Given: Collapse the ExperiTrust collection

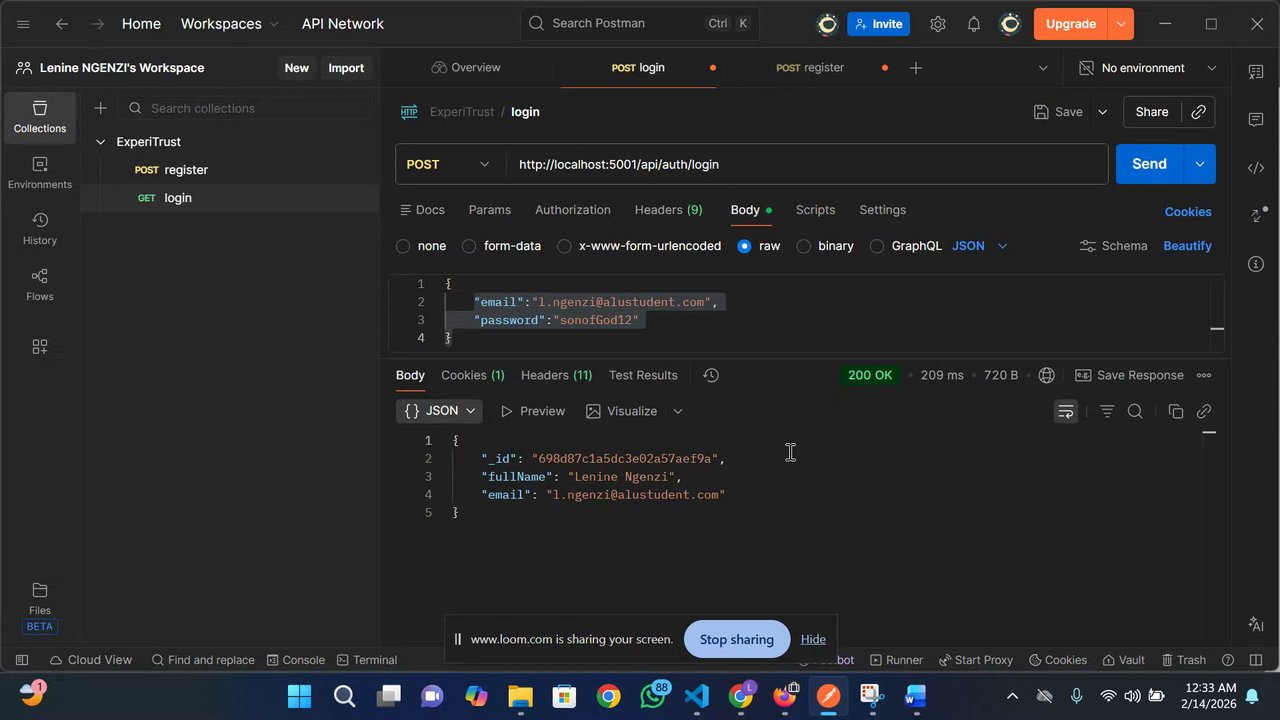Looking at the screenshot, I should tap(100, 142).
